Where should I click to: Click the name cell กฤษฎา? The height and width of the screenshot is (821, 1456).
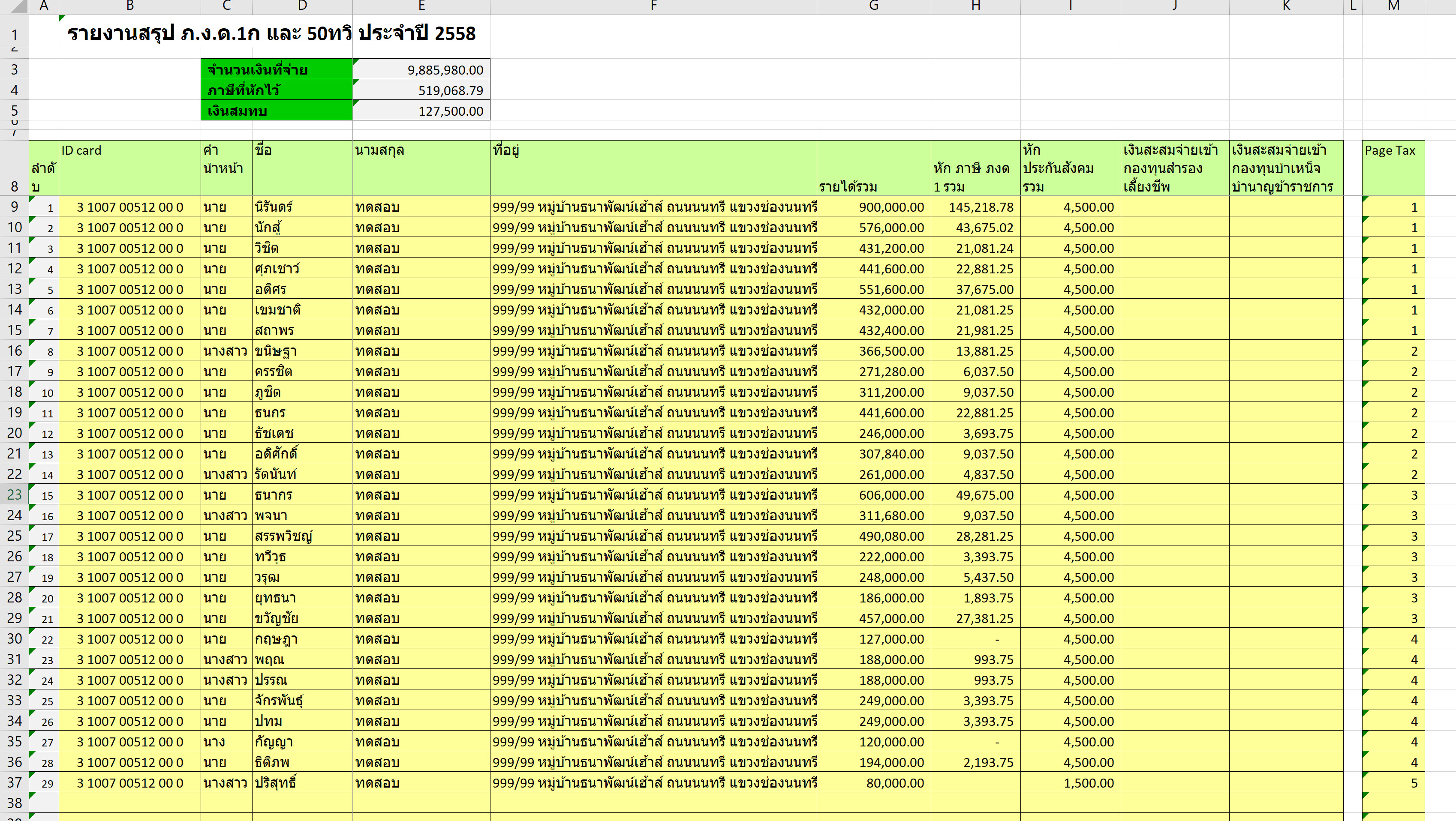[x=302, y=638]
